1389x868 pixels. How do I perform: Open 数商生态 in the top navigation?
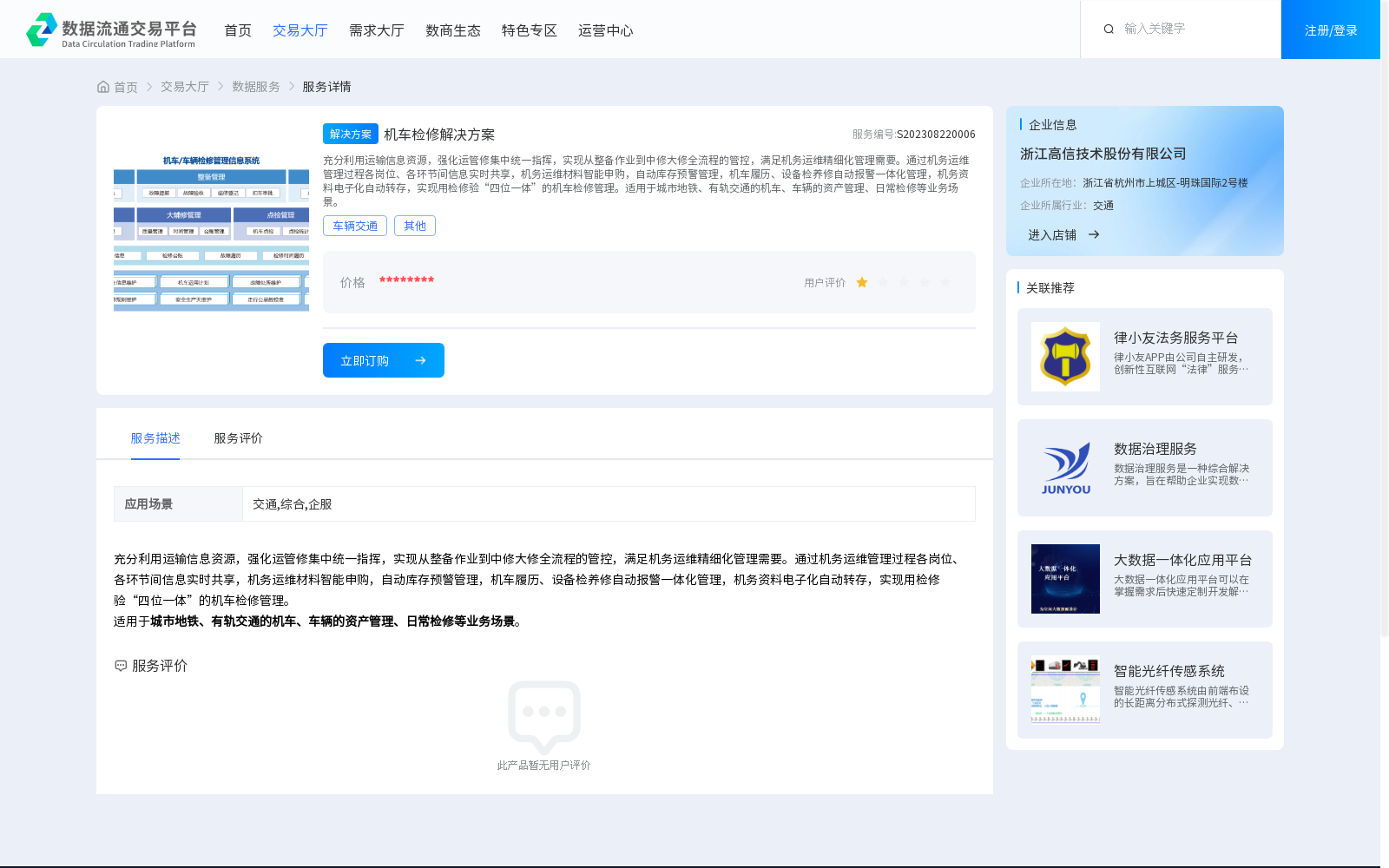pos(453,30)
